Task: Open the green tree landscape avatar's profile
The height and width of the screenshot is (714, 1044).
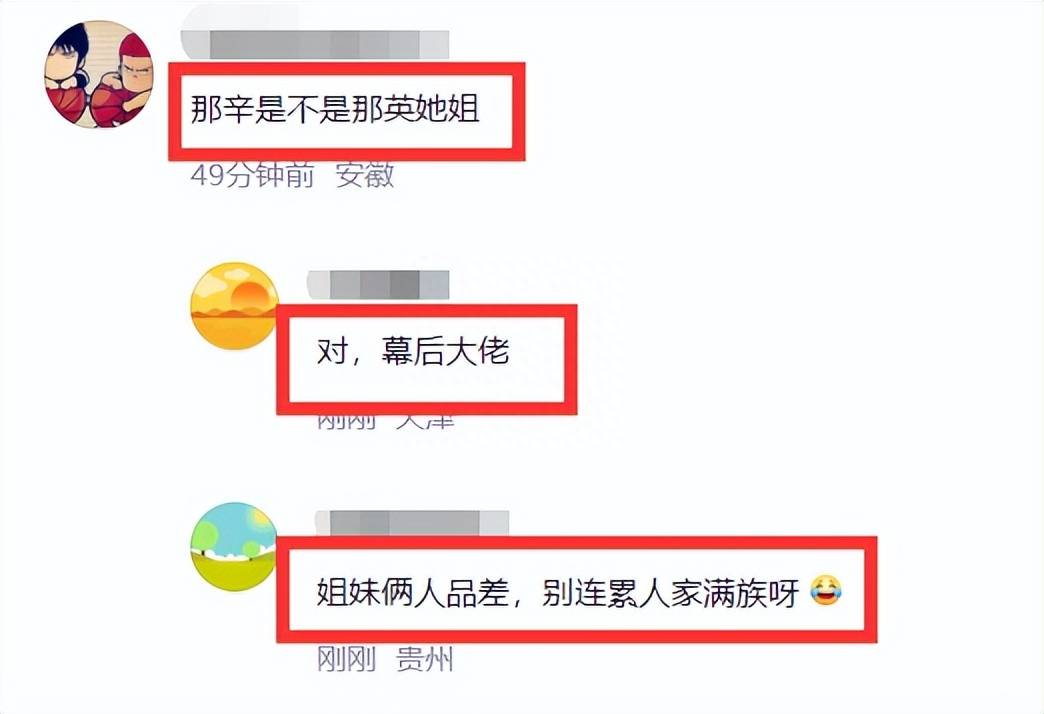Action: point(234,546)
